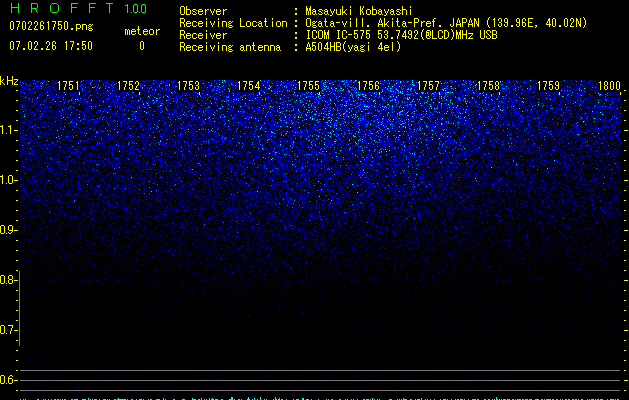Image resolution: width=629 pixels, height=400 pixels.
Task: Click the 1751 time marker
Action: (x=68, y=86)
